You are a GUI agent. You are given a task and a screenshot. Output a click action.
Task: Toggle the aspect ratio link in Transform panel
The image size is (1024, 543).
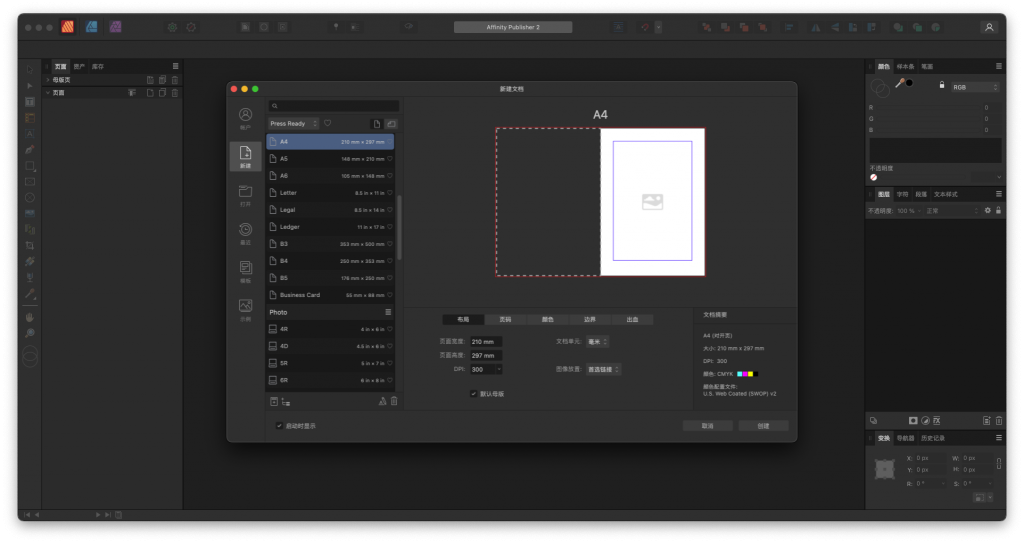(x=999, y=463)
